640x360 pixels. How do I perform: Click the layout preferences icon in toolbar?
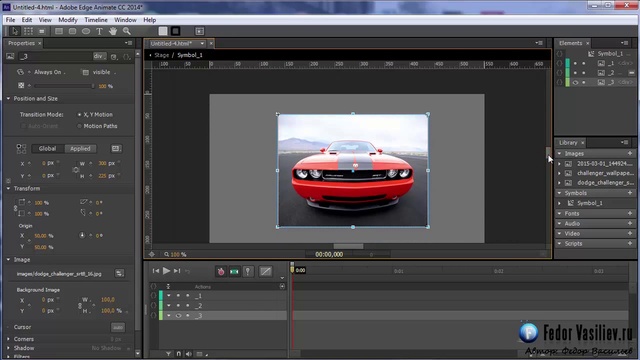tap(200, 31)
